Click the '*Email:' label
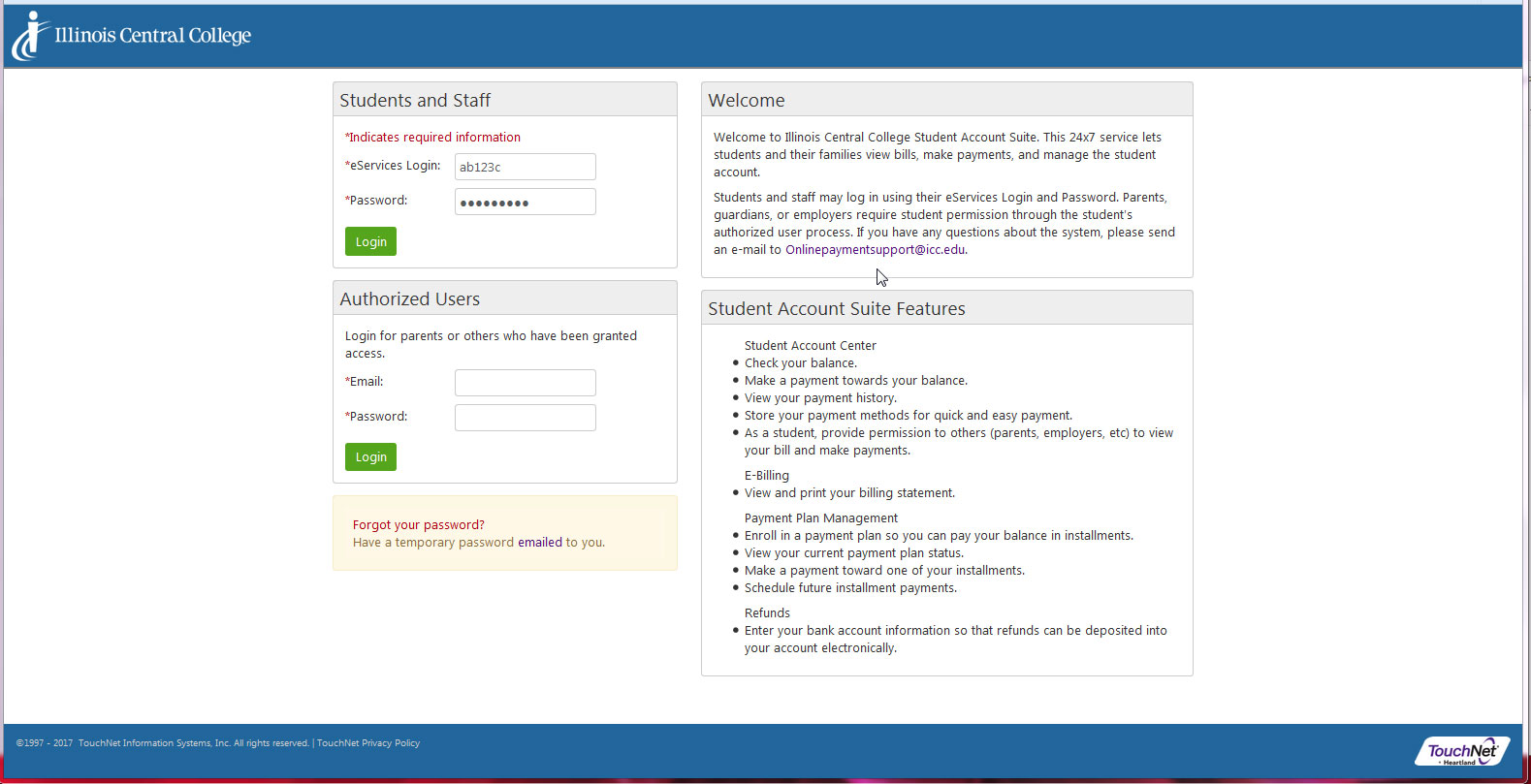Image resolution: width=1531 pixels, height=784 pixels. point(365,382)
